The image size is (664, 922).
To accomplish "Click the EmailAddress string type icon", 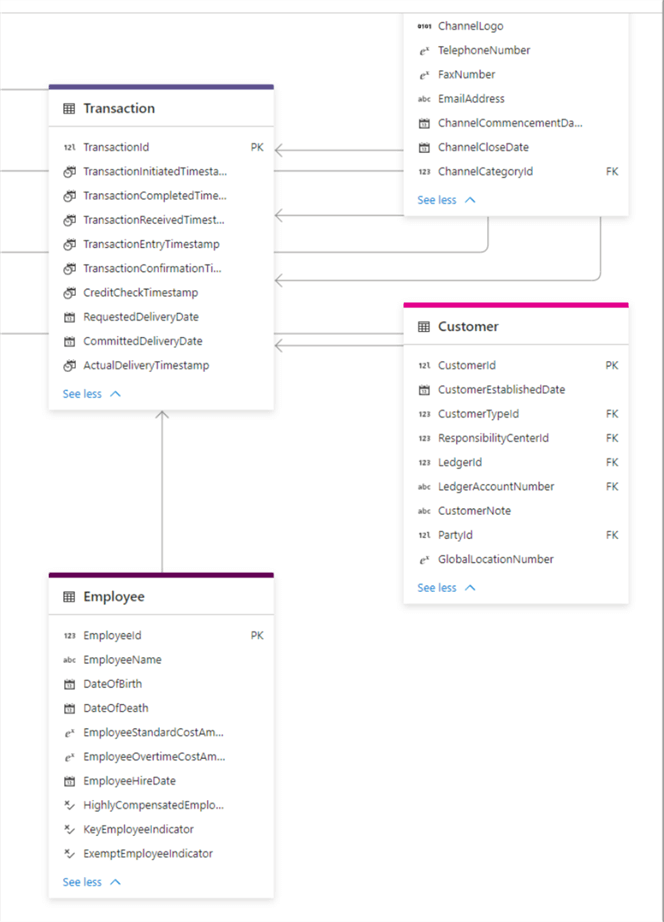I will 424,99.
